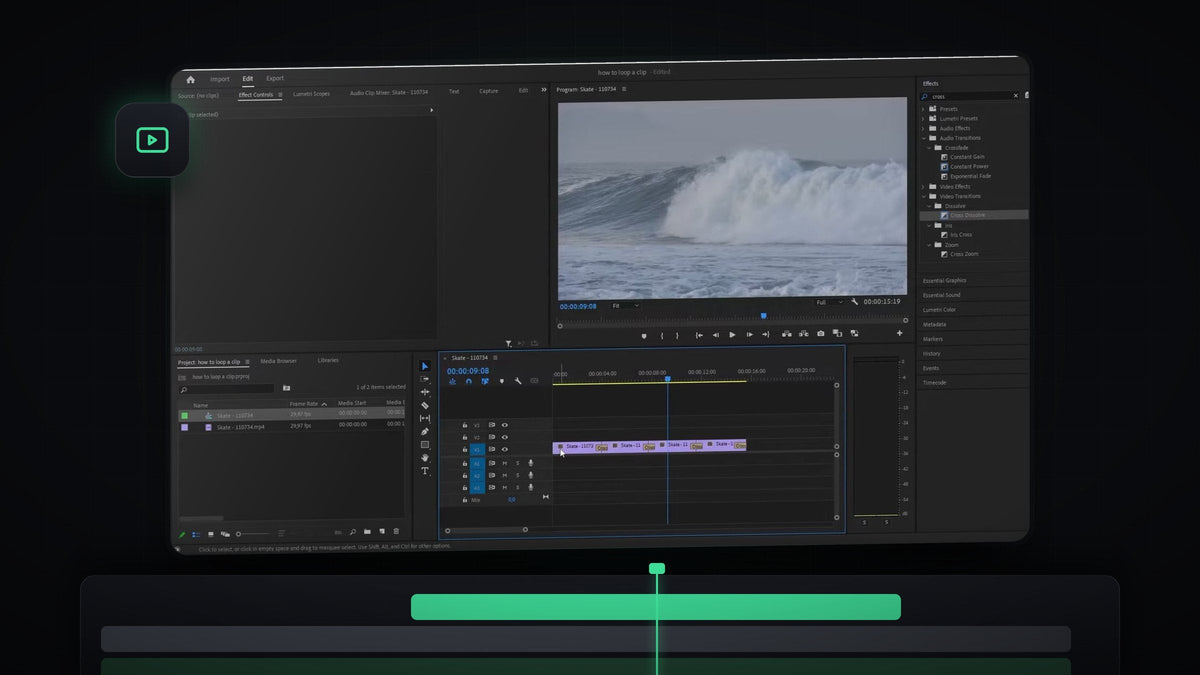
Task: Collapse the Crossfade folder
Action: pyautogui.click(x=929, y=147)
